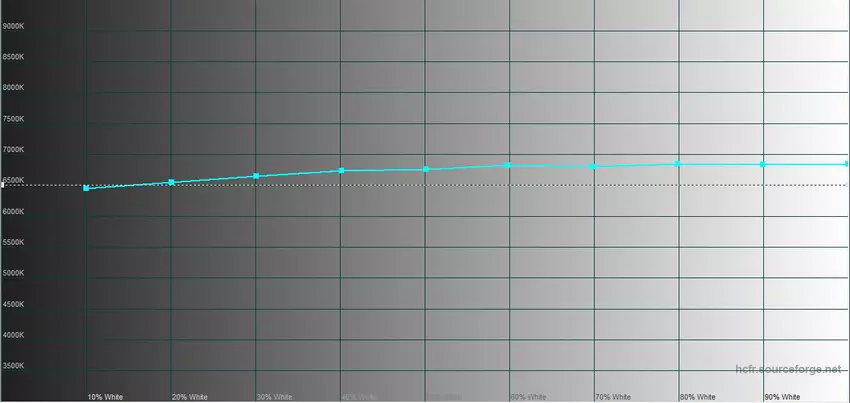
Task: Click the cyan data point at 30% White
Action: click(x=256, y=176)
